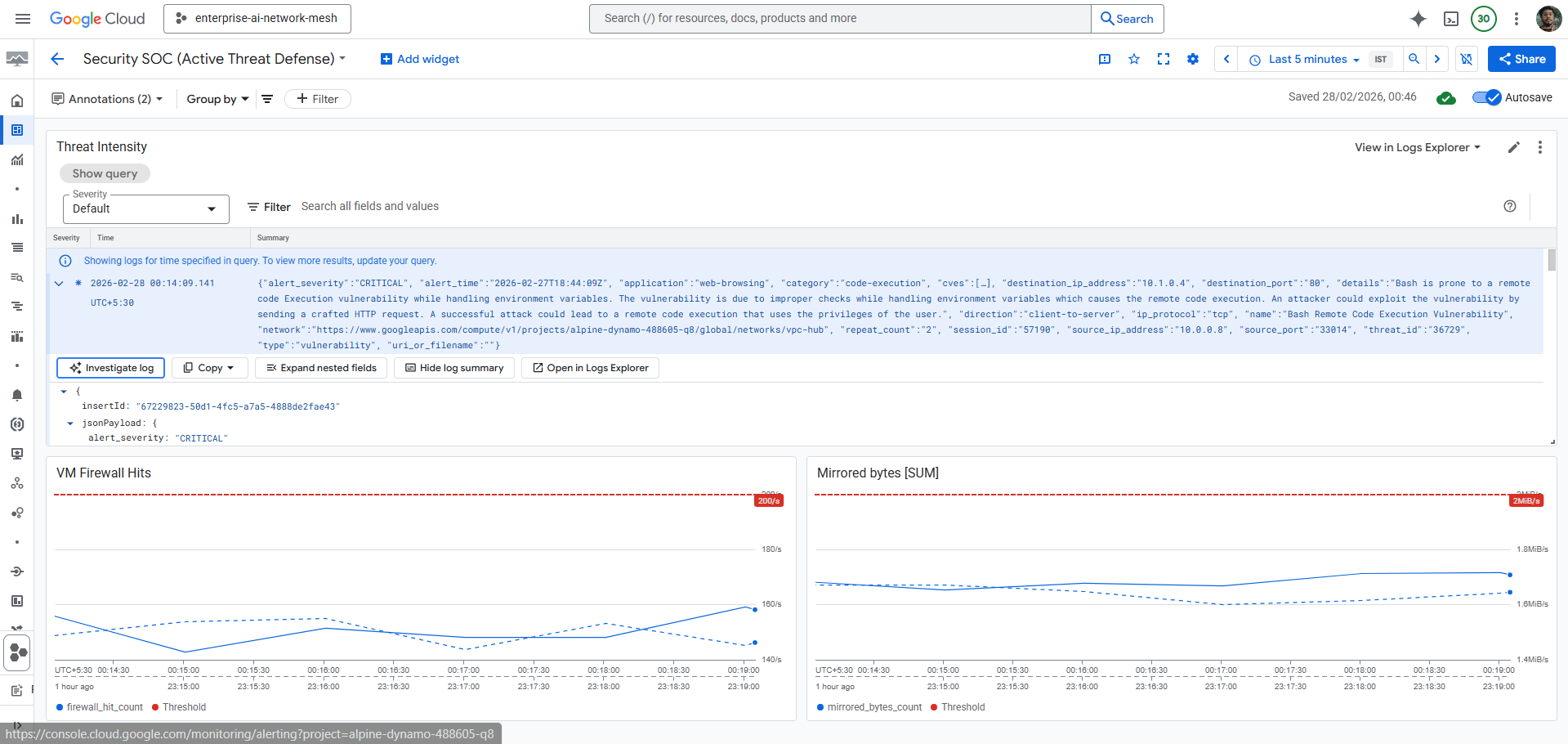The image size is (1568, 744).
Task: Select Dashboards icon in left sidebar
Action: [17, 130]
